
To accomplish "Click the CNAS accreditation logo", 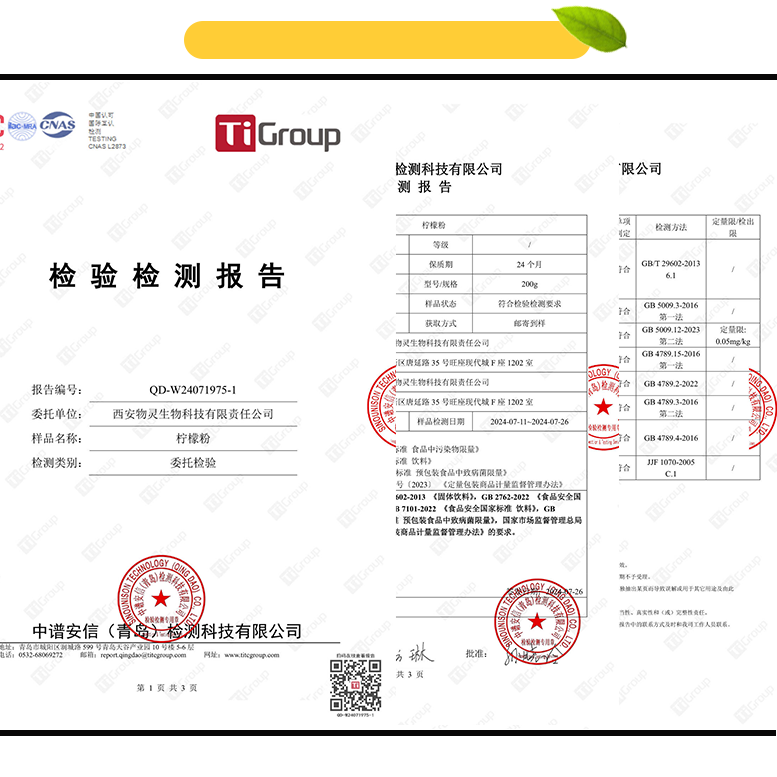I will 57,124.
